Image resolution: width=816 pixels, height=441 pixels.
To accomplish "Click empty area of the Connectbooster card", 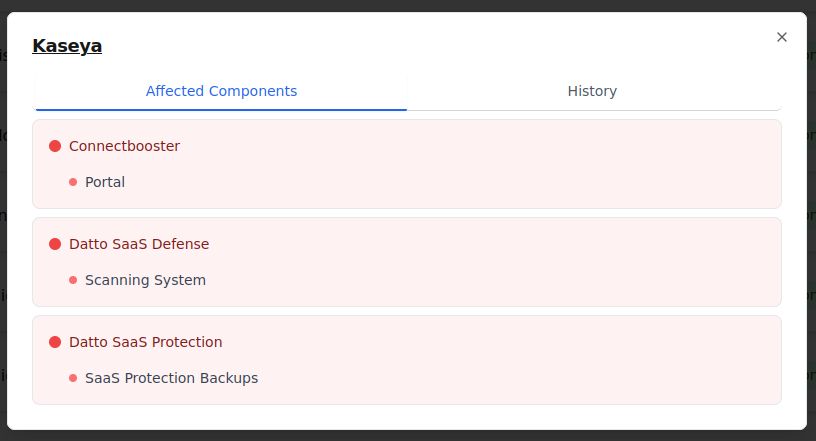I will coord(500,165).
